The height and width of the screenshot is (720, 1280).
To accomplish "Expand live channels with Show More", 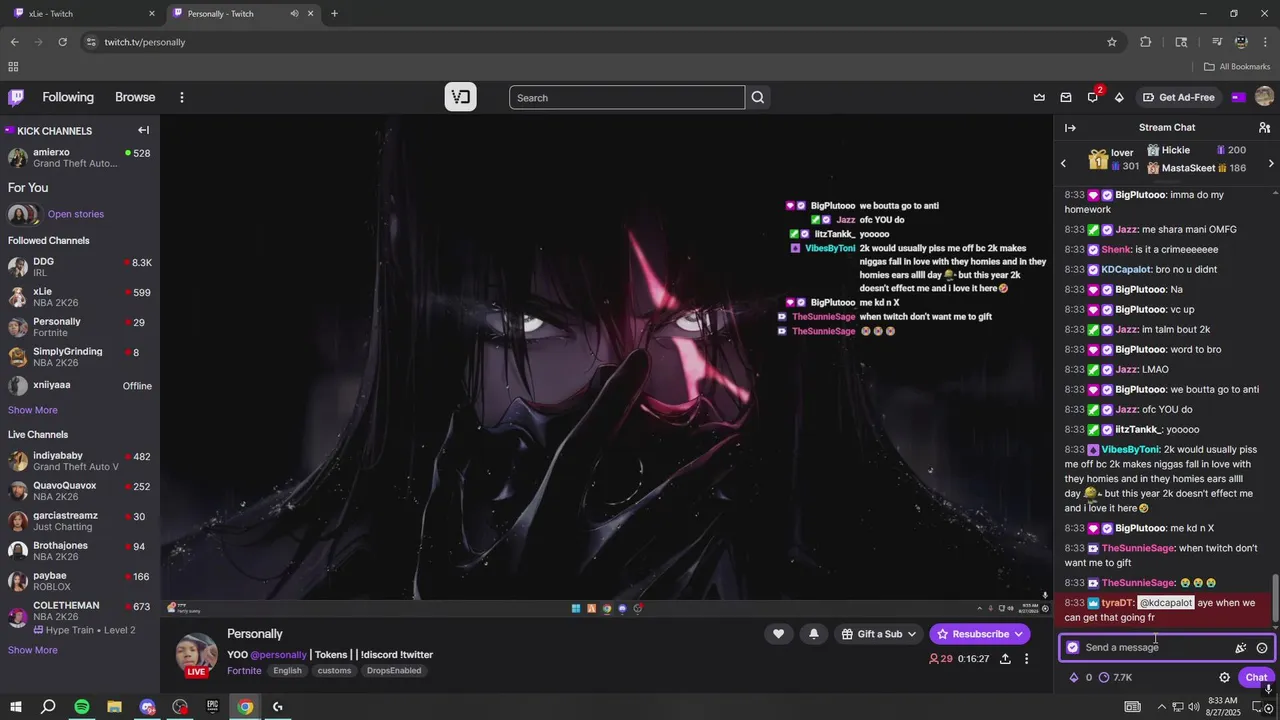I will tap(33, 650).
